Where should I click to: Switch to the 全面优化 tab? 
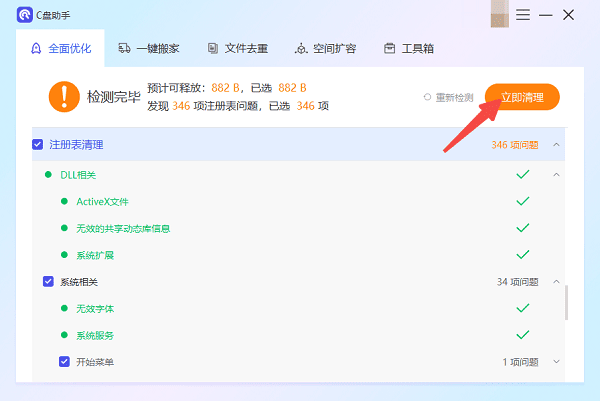coord(61,49)
